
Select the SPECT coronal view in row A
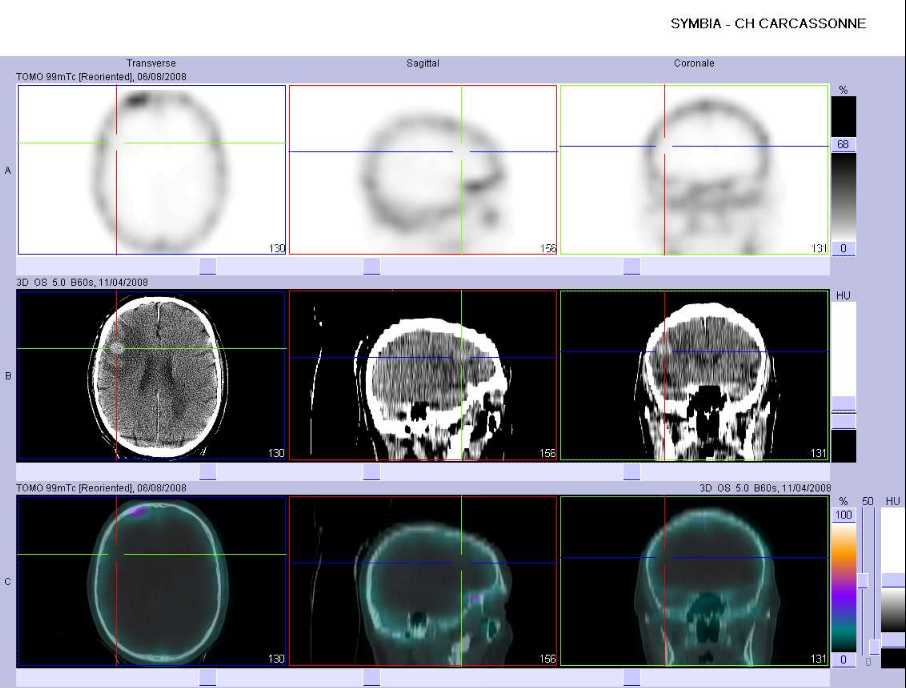pyautogui.click(x=695, y=170)
